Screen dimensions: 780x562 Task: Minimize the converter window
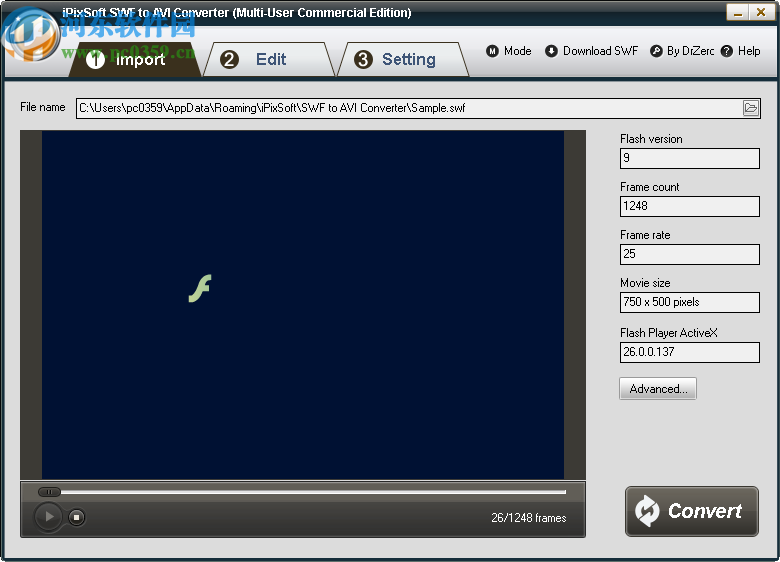coord(738,12)
